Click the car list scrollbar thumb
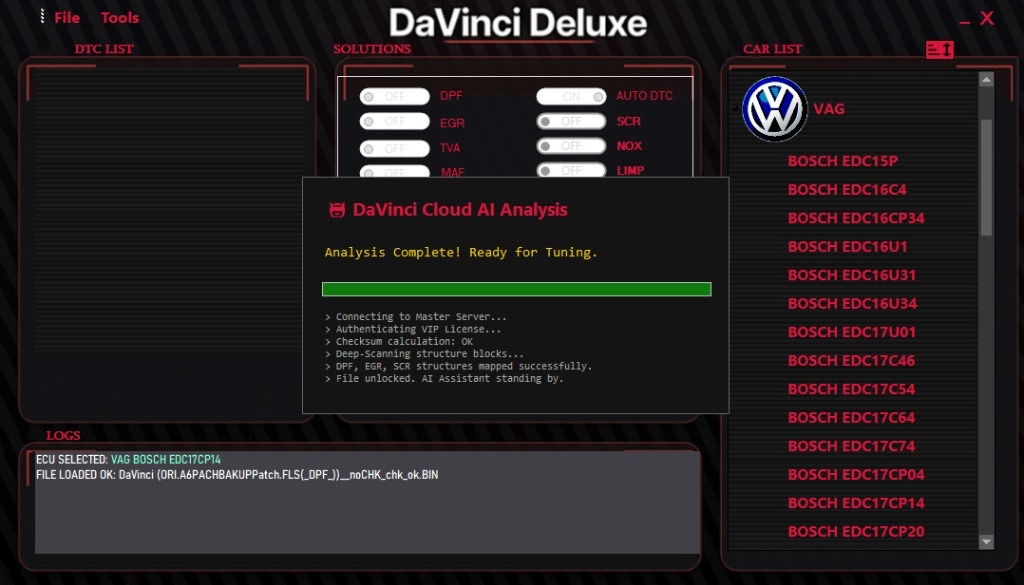Screen dimensions: 1024x585 986,177
